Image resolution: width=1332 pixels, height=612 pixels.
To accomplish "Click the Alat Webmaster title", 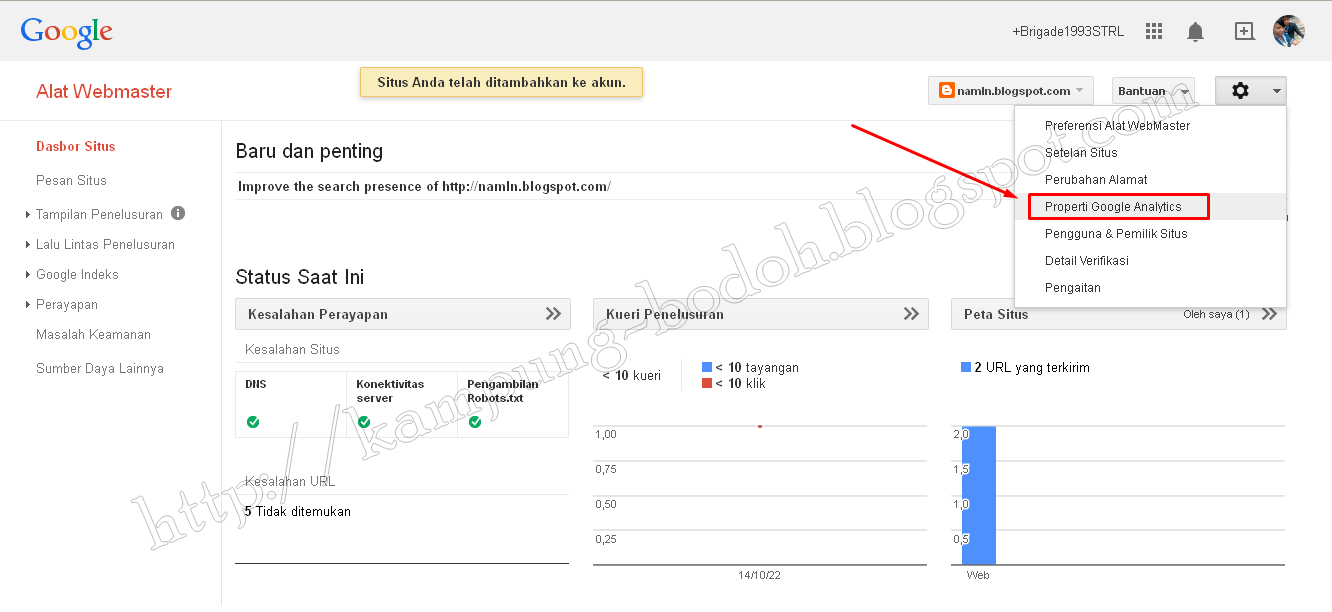I will click(x=104, y=91).
